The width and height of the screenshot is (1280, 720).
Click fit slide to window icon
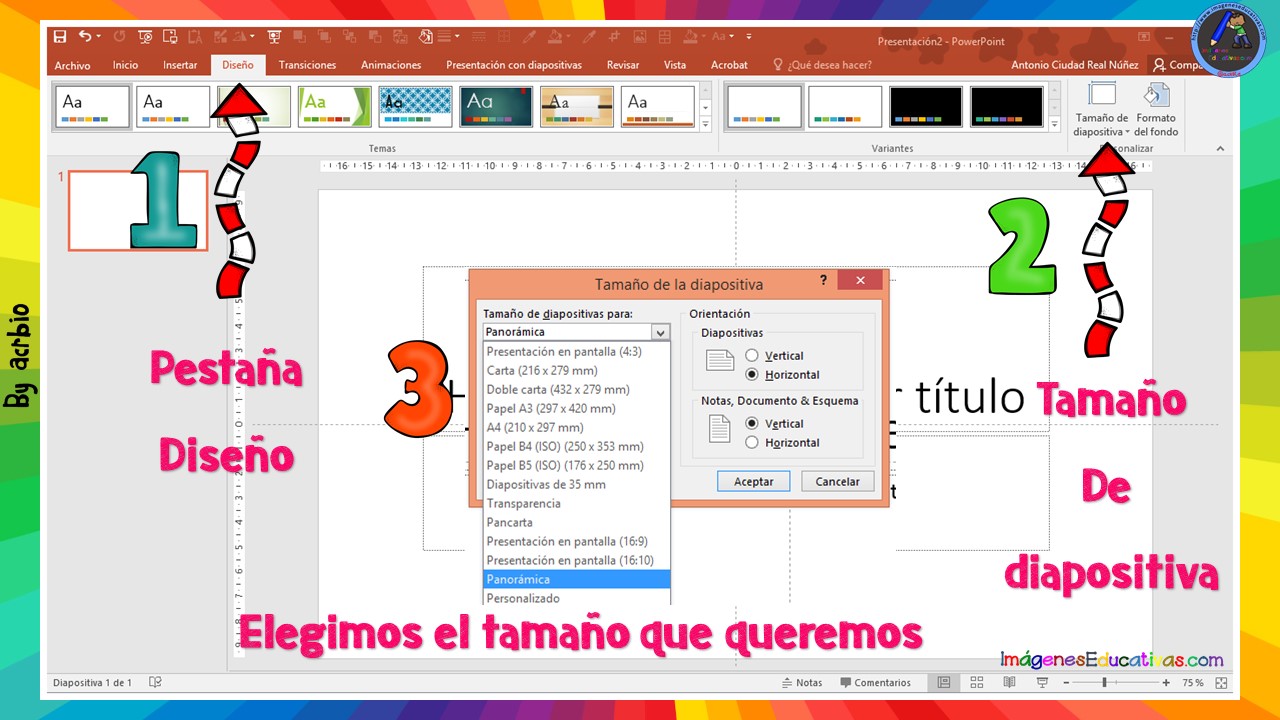[x=1221, y=683]
